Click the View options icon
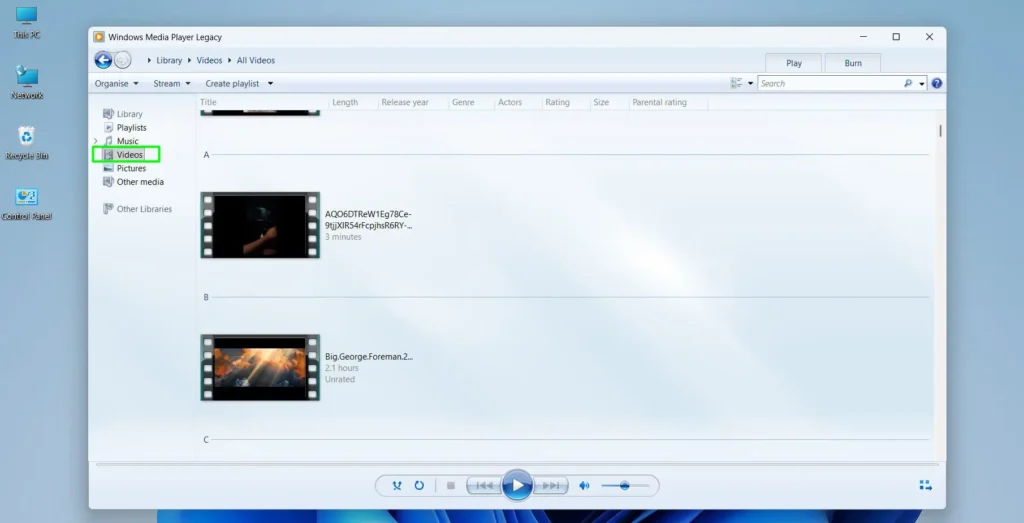The height and width of the screenshot is (523, 1024). point(737,84)
